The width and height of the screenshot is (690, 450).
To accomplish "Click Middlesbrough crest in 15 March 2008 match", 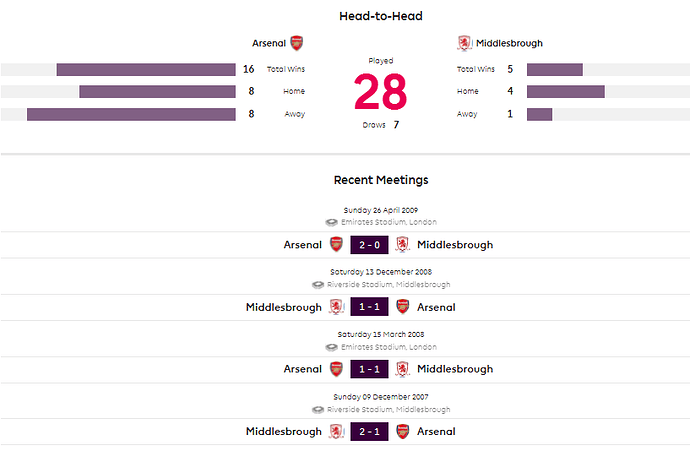I will click(402, 369).
